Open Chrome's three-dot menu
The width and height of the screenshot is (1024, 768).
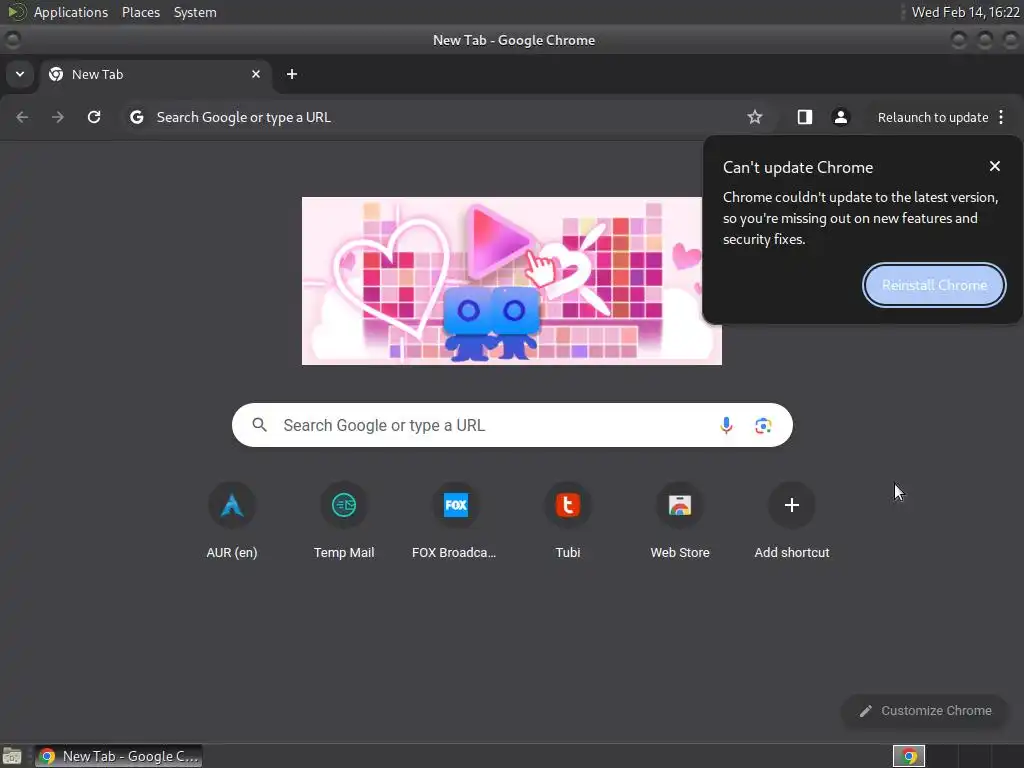pyautogui.click(x=1001, y=117)
